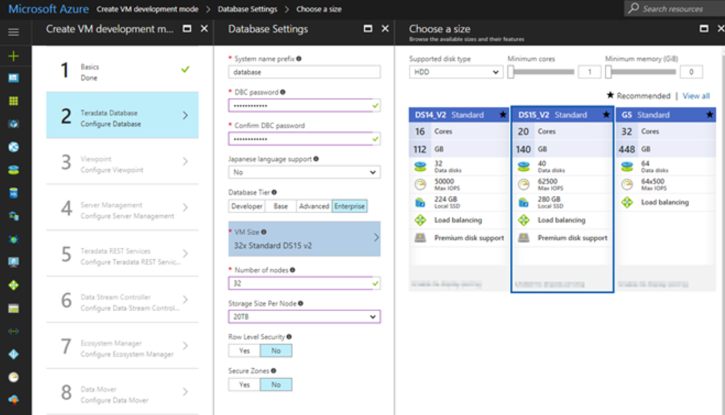
Task: Open the hamburger menu in left sidebar
Action: (x=13, y=32)
